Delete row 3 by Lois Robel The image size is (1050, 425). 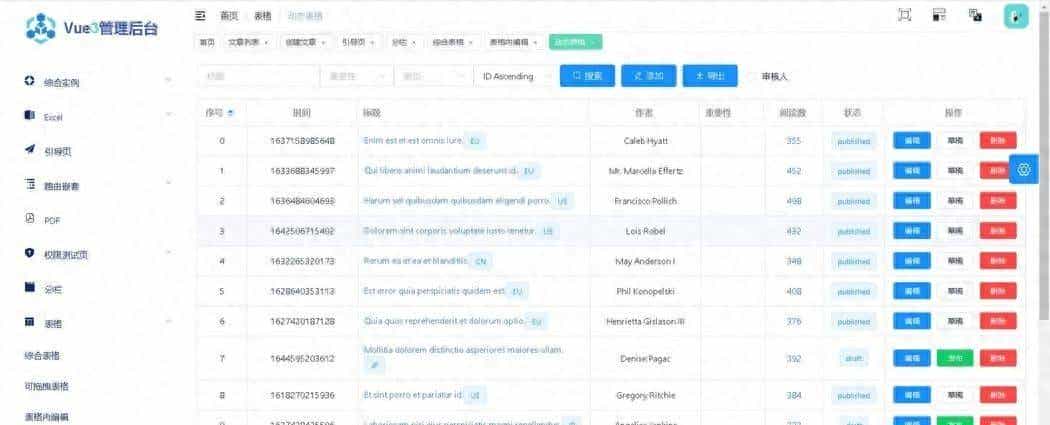click(x=998, y=231)
